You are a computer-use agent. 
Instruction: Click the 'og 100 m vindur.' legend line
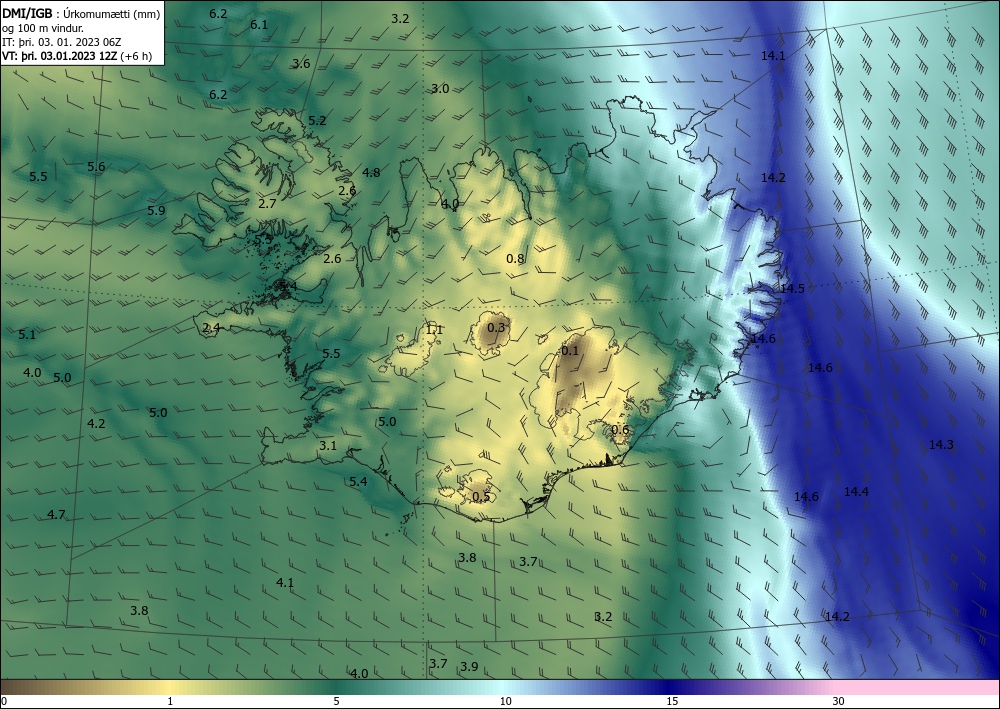[x=43, y=28]
